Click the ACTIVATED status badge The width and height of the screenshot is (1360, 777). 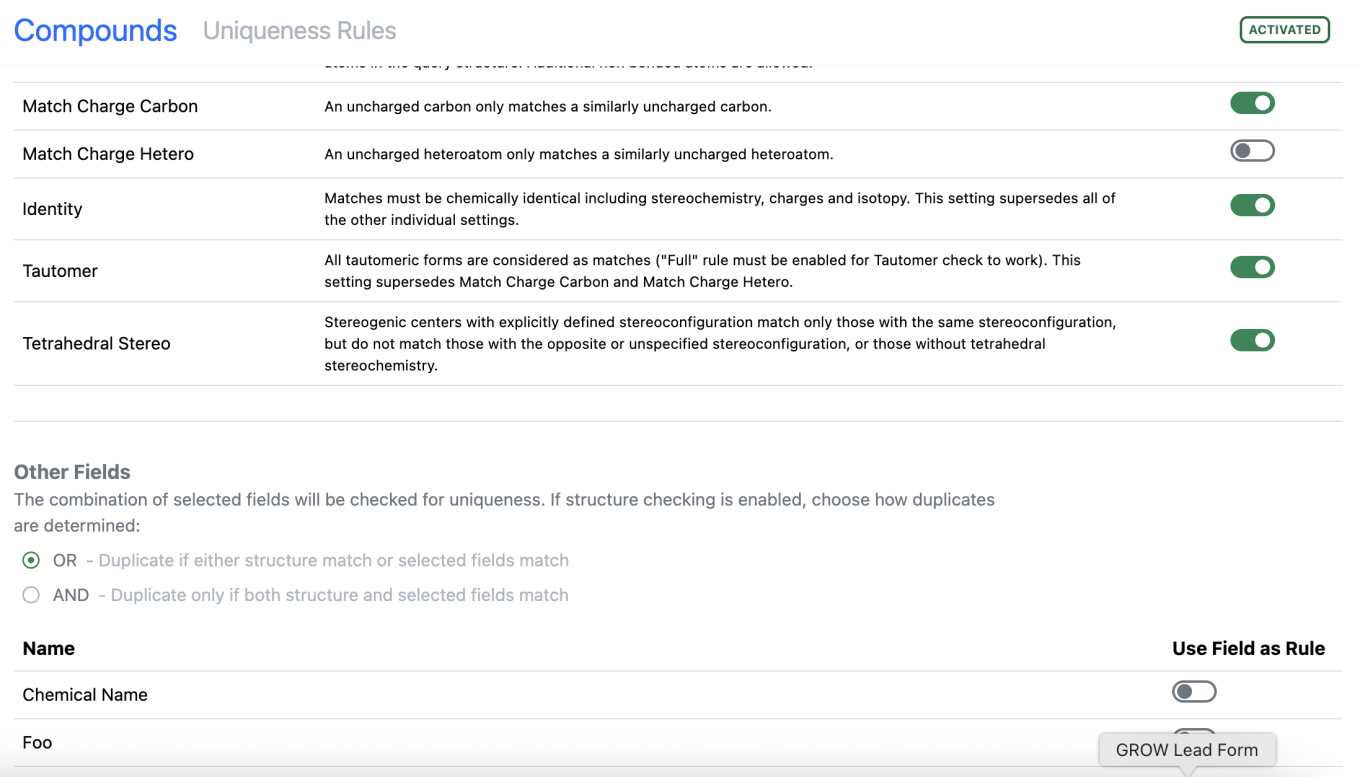(x=1284, y=30)
